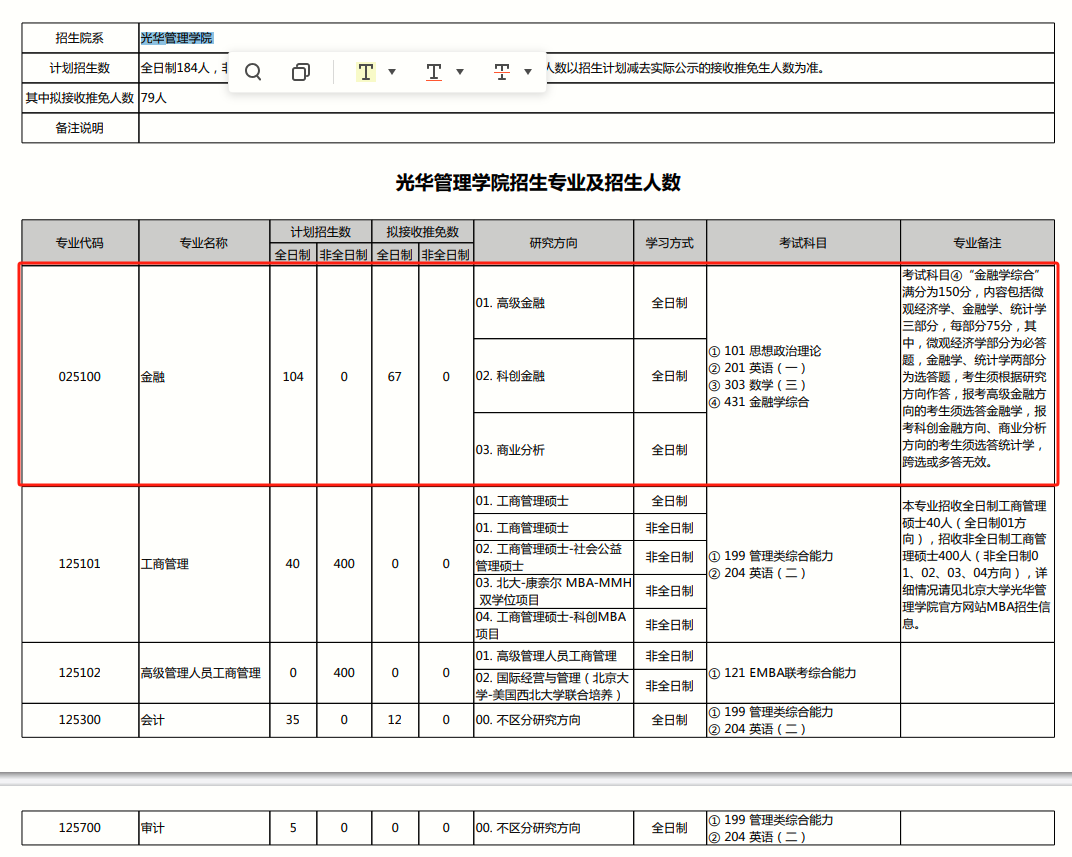Screen dimensions: 1072x857
Task: Underline the selected text
Action: pyautogui.click(x=433, y=72)
